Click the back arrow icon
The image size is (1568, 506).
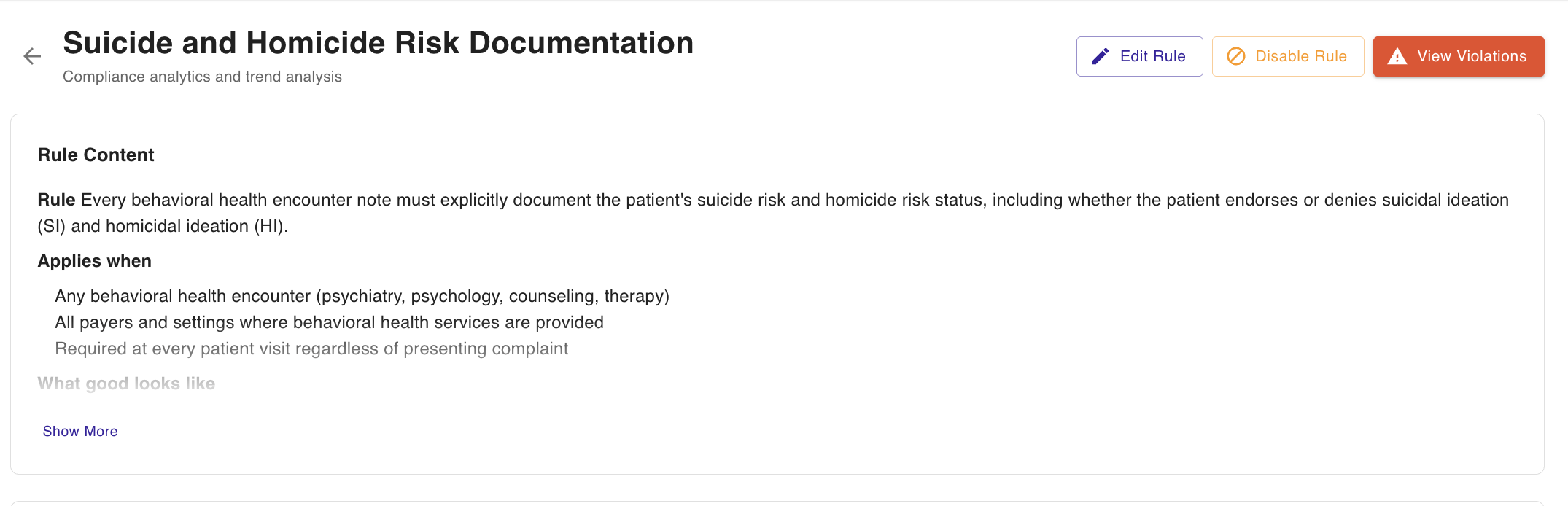pos(32,56)
